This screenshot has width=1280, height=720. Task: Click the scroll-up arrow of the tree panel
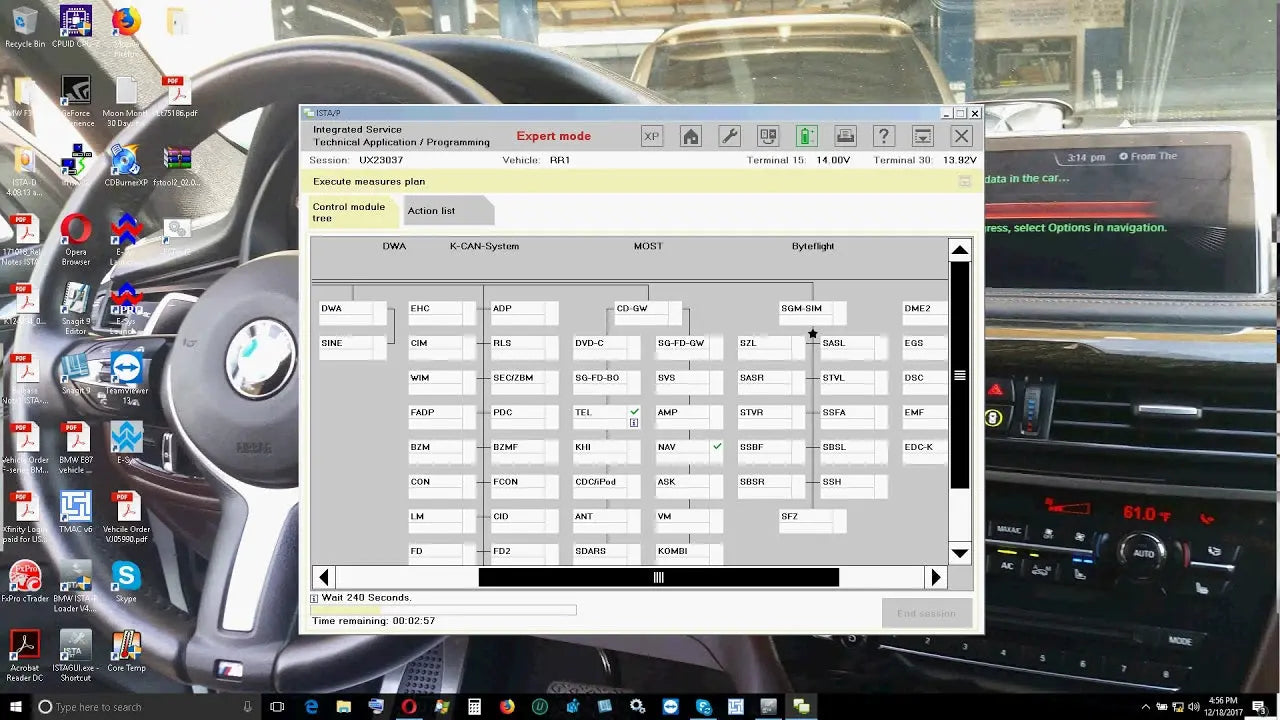(x=959, y=249)
